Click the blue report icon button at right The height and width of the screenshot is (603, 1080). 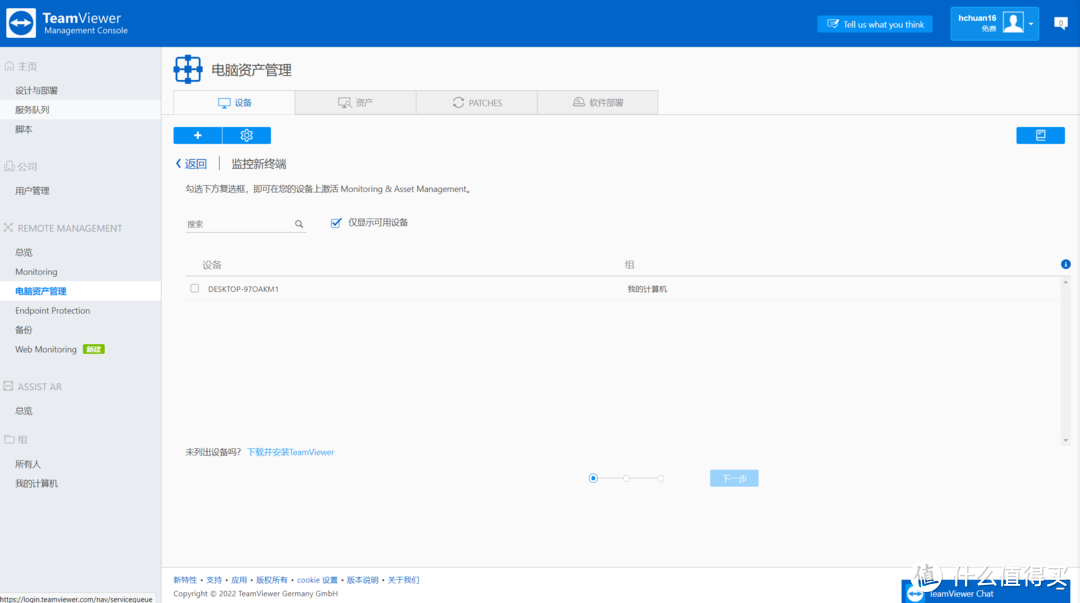point(1040,136)
